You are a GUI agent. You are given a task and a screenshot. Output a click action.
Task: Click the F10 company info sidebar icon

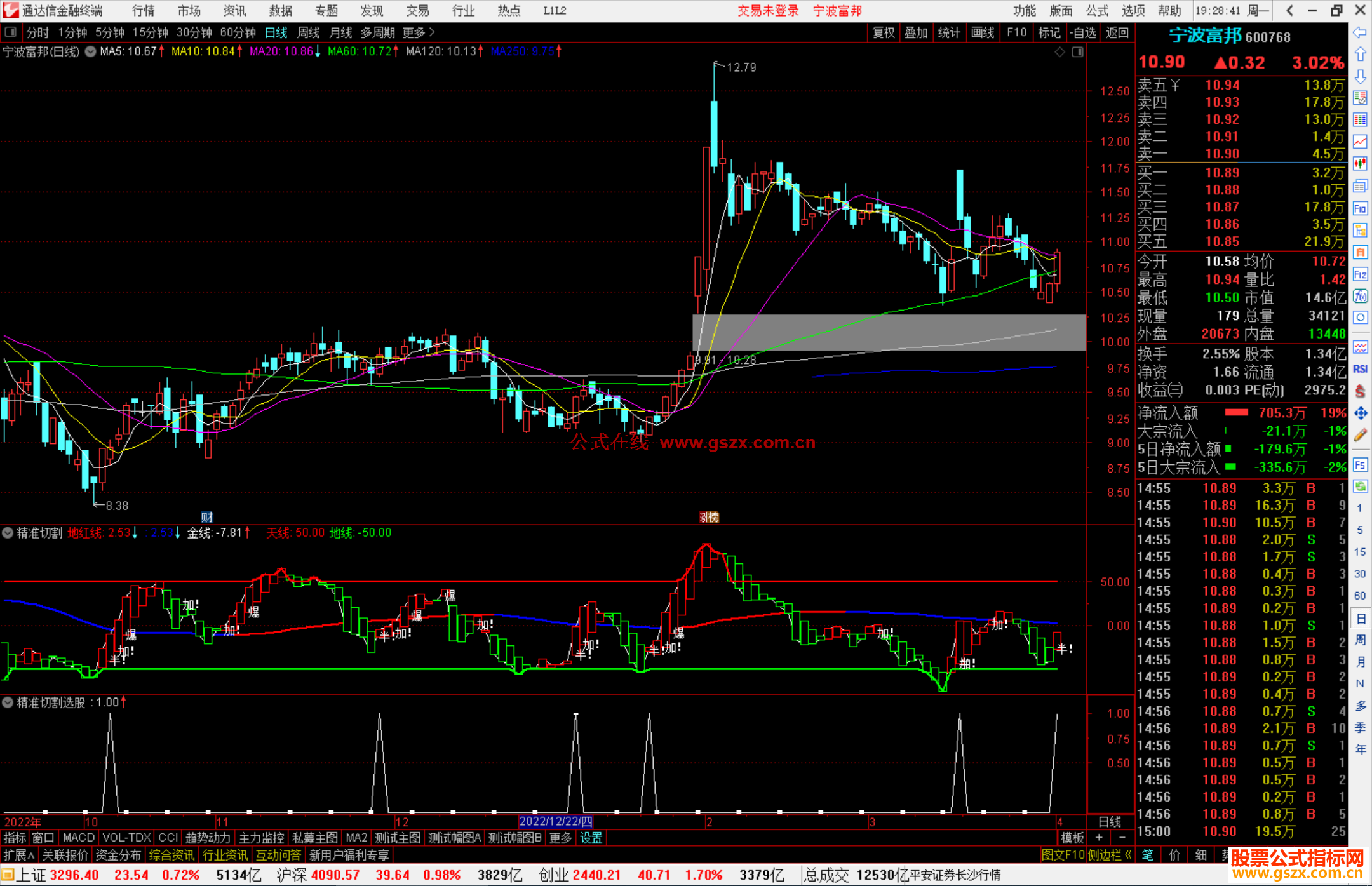pyautogui.click(x=1360, y=208)
